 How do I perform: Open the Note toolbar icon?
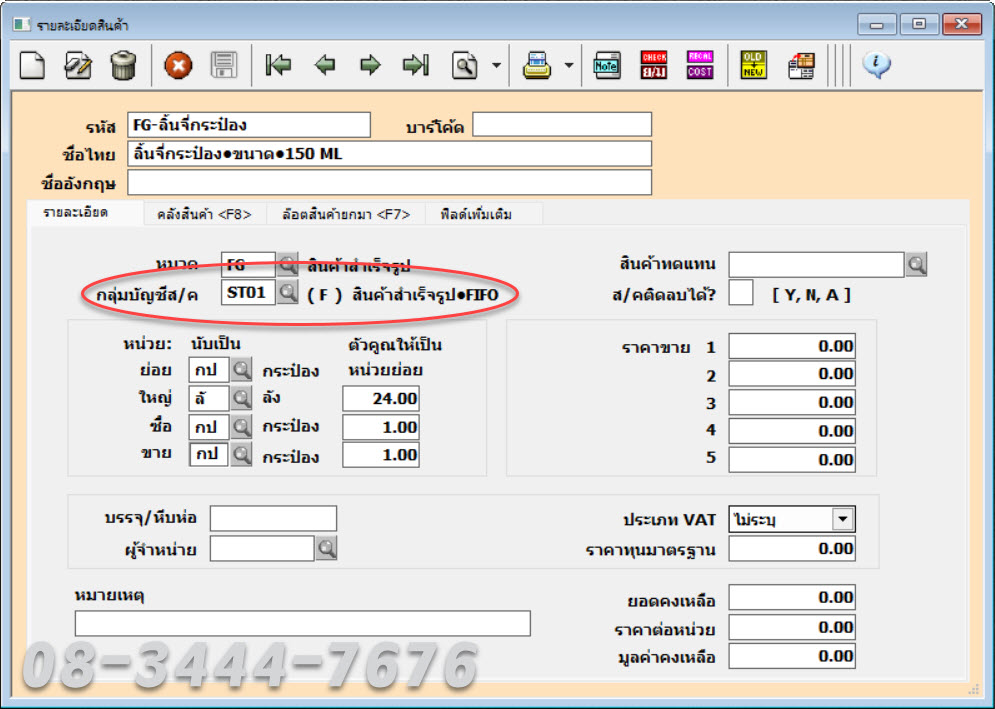(x=607, y=65)
